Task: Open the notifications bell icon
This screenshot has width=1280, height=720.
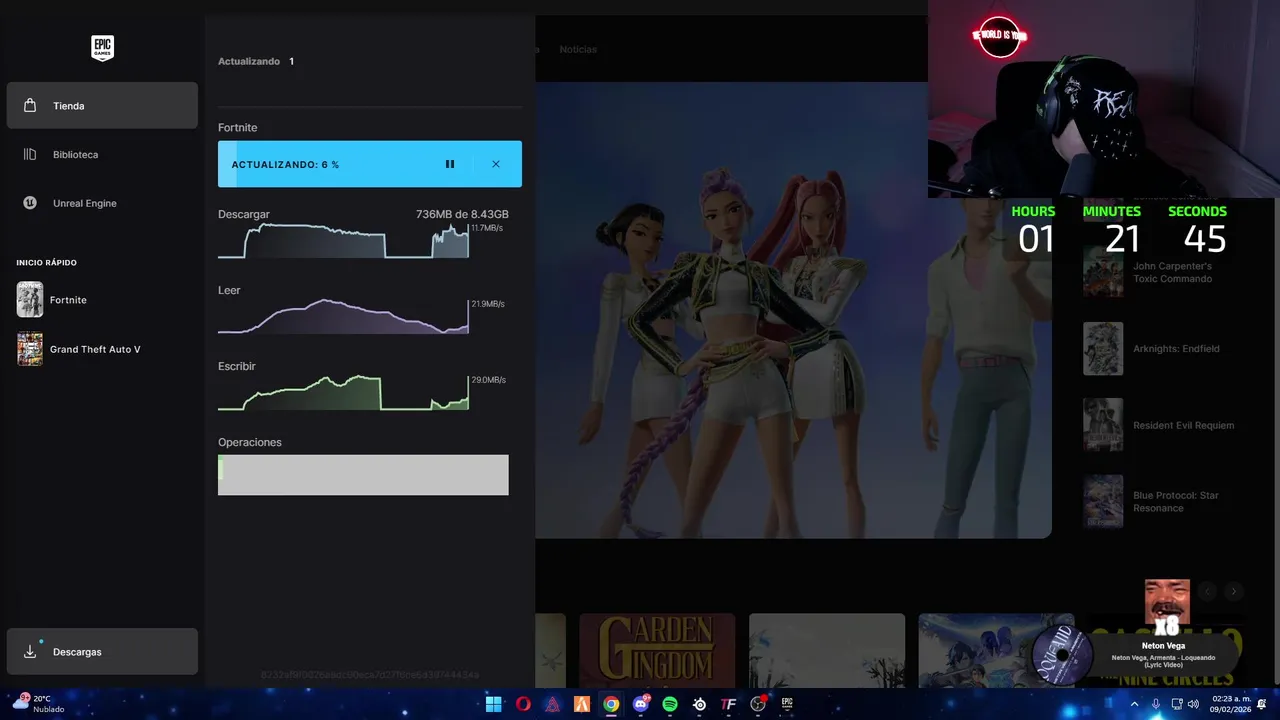Action: point(1262,704)
